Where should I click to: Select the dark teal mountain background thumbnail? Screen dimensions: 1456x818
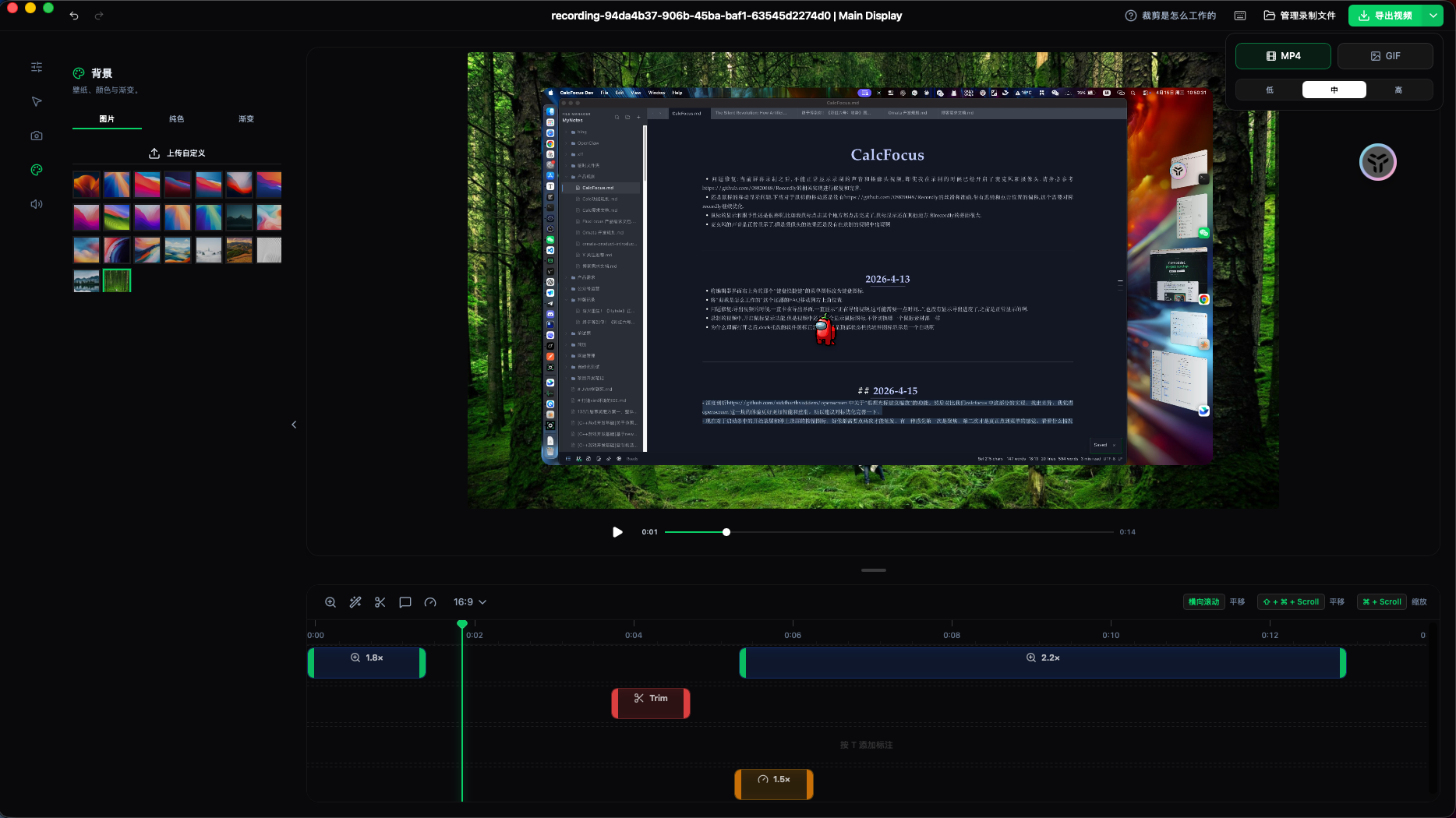[x=239, y=217]
